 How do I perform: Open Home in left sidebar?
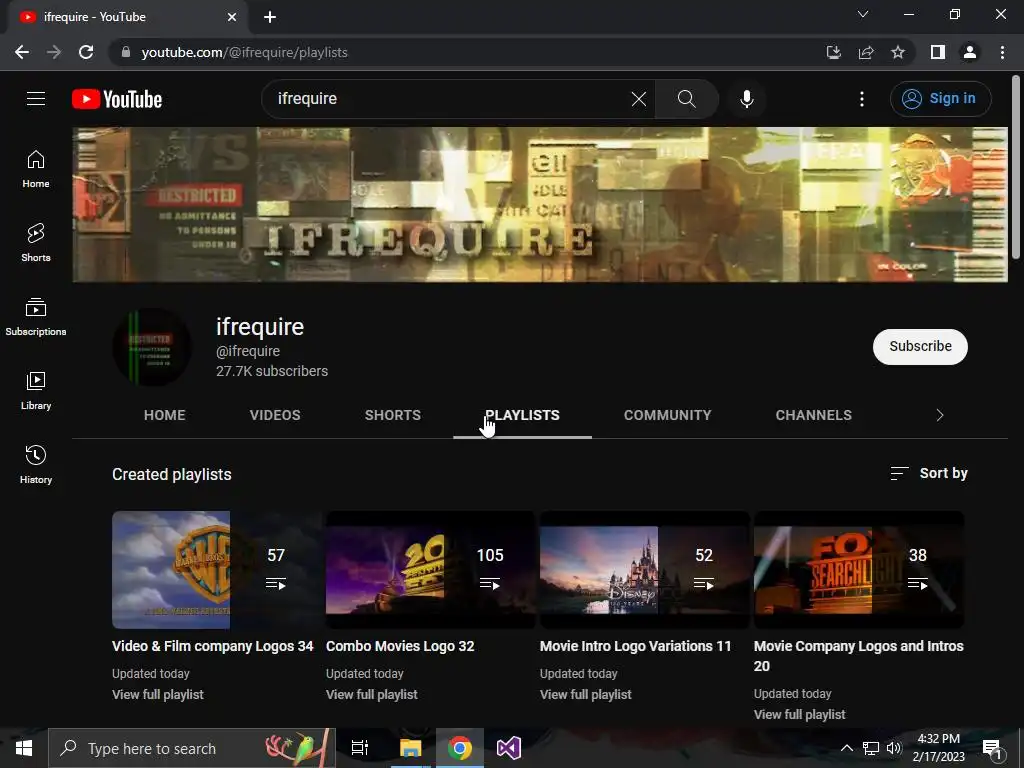[36, 169]
